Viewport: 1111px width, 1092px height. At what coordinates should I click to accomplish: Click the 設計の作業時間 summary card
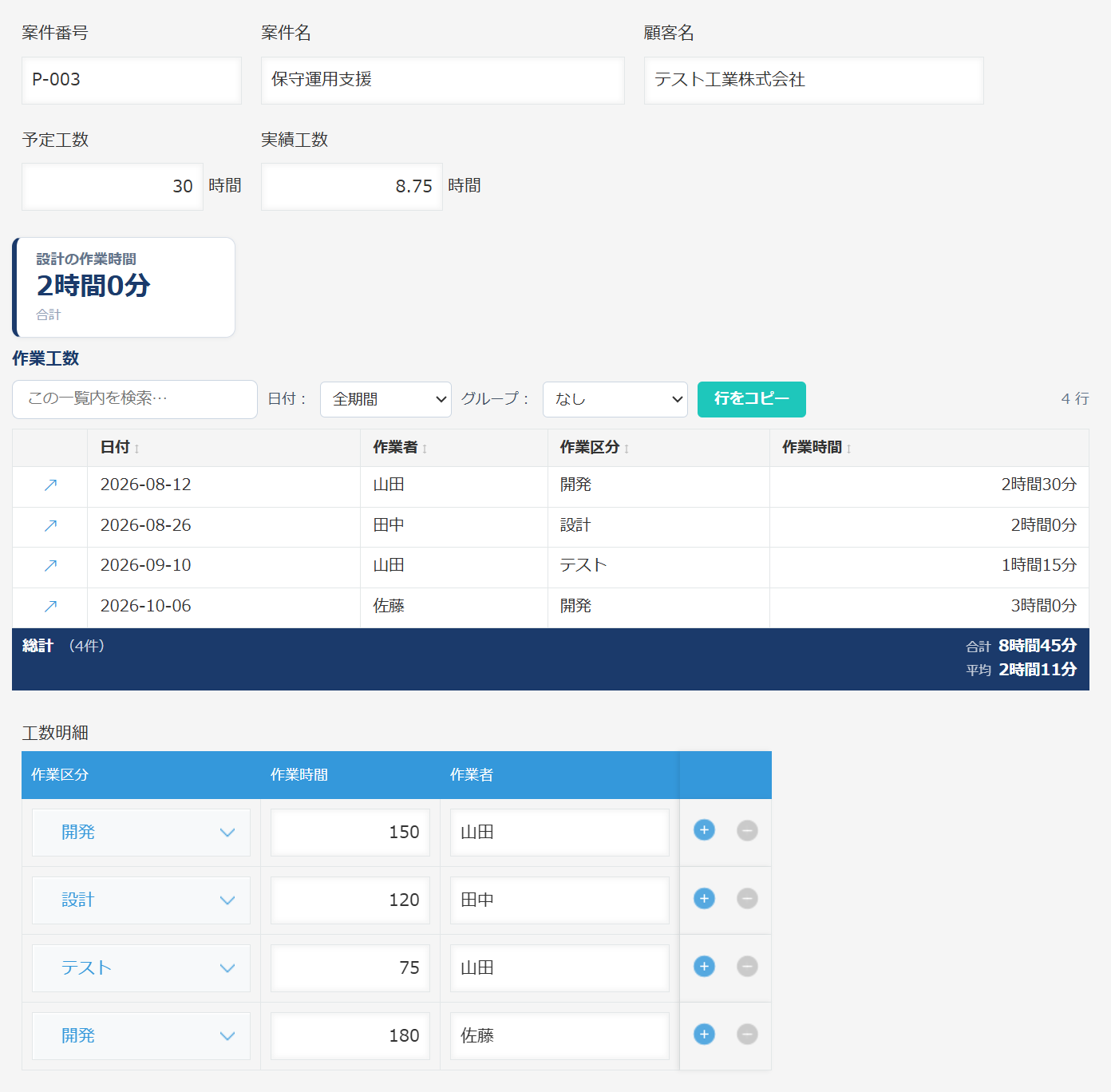click(x=124, y=287)
